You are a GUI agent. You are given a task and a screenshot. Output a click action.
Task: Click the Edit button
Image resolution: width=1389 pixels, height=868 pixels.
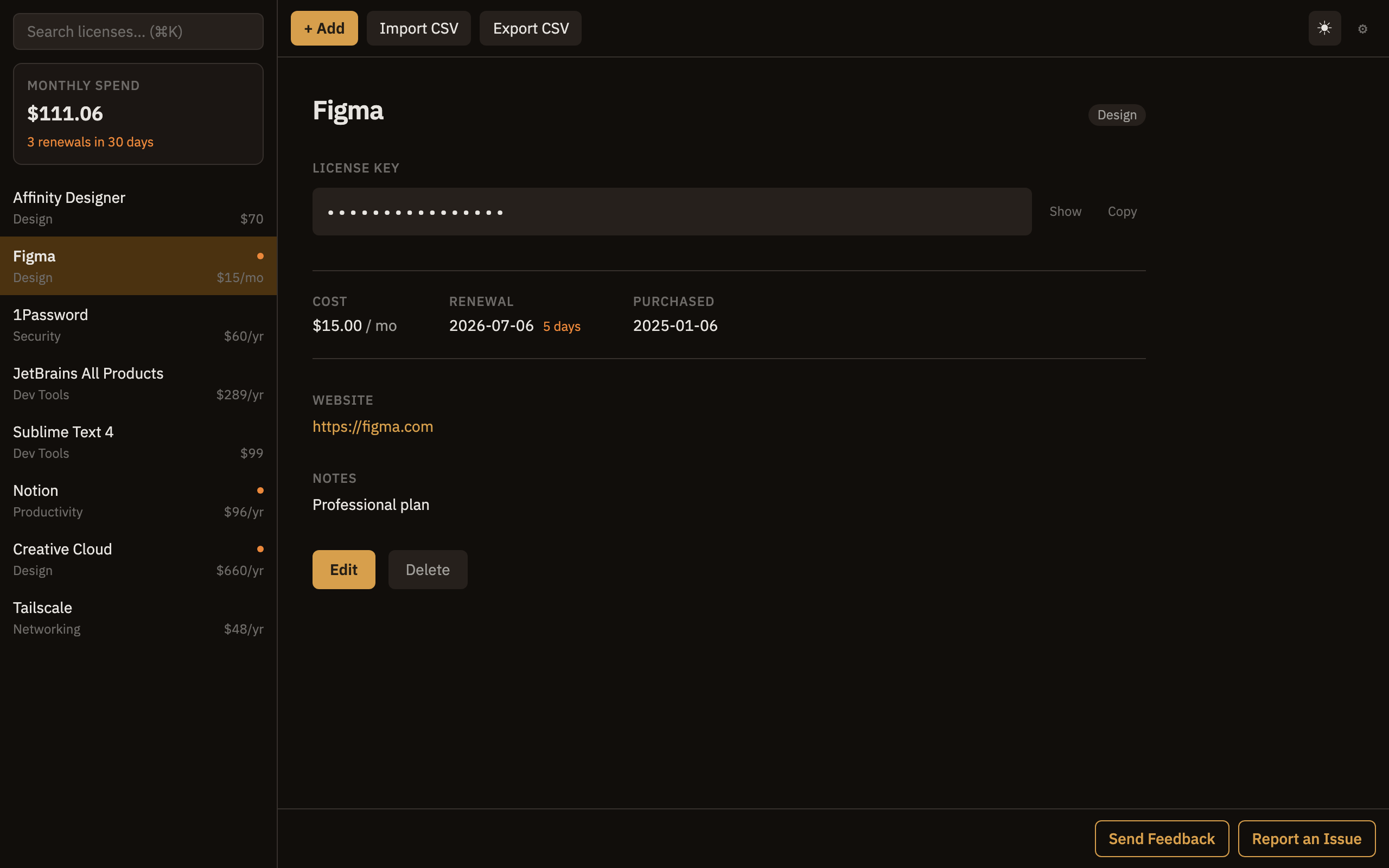[x=343, y=570]
